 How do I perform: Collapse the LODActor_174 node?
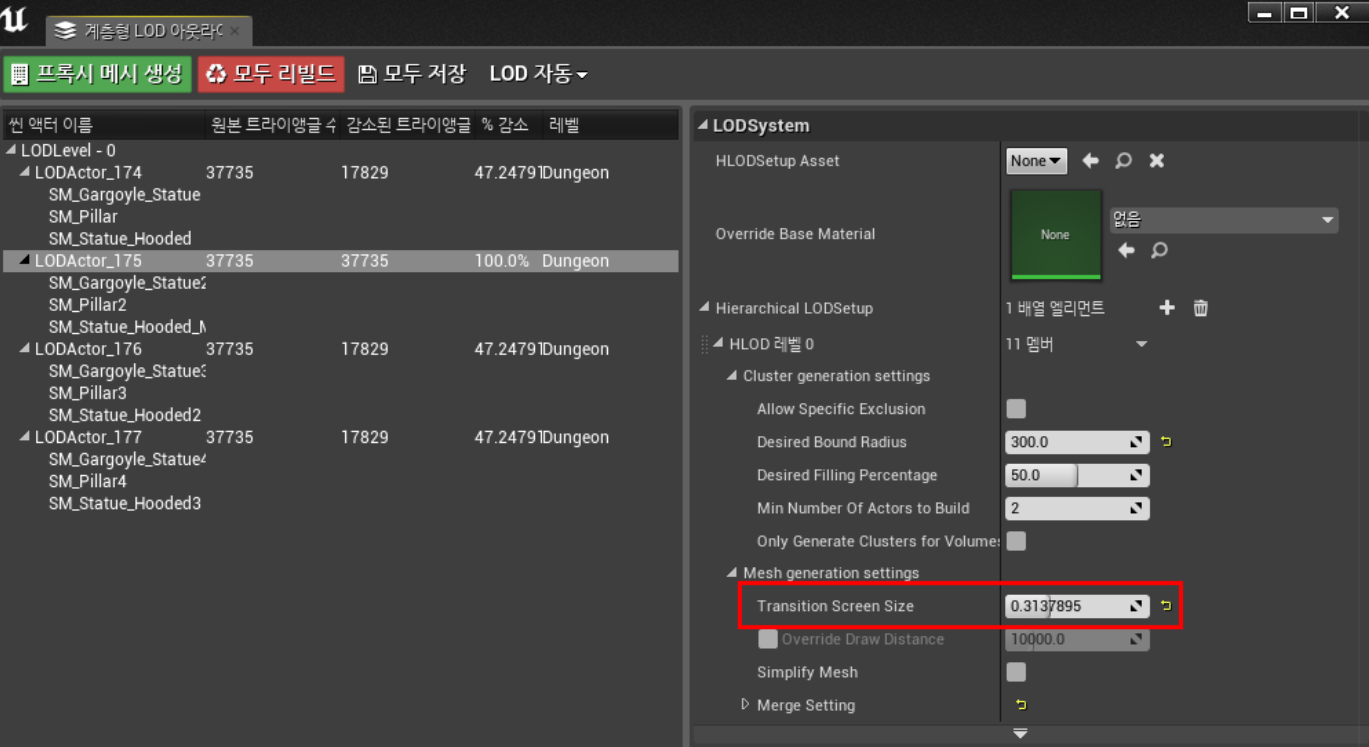(x=25, y=173)
